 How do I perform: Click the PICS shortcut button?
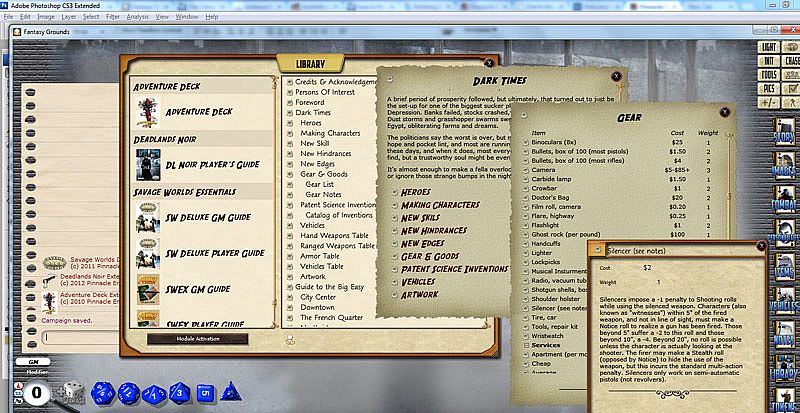(x=768, y=88)
